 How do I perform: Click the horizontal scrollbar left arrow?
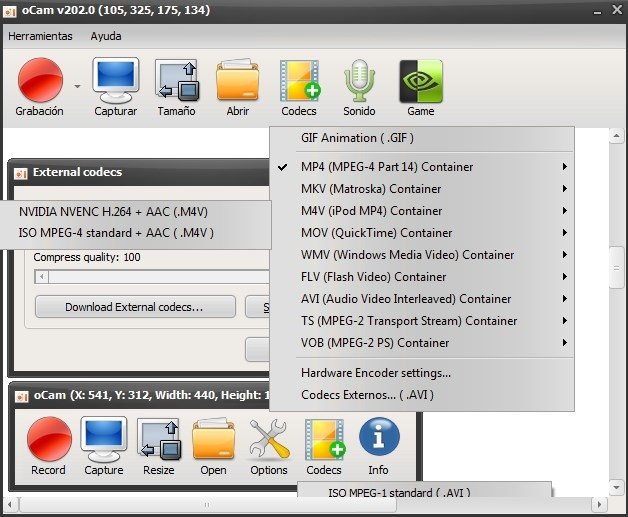[x=10, y=505]
